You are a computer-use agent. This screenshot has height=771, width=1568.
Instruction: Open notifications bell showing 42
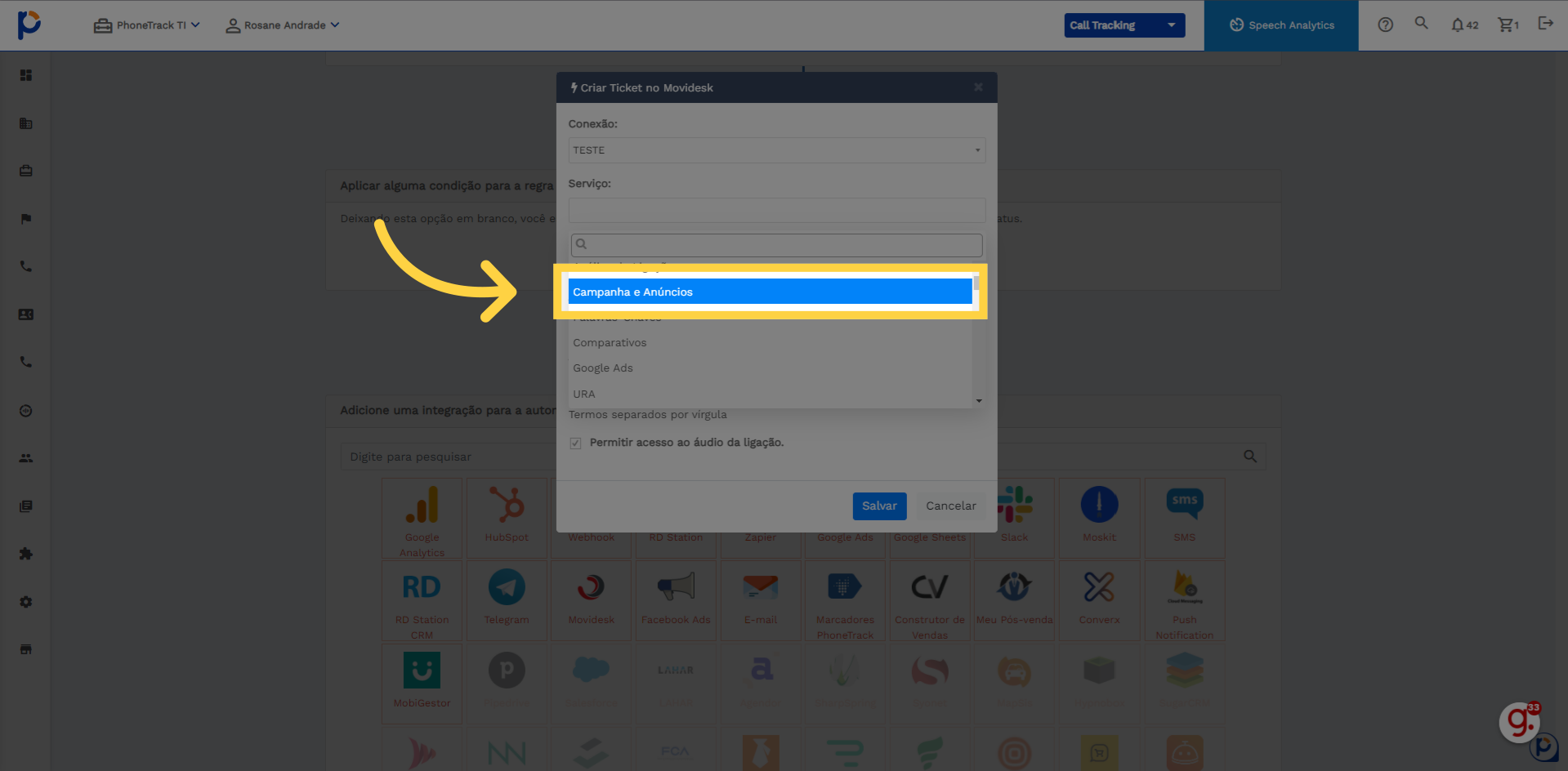[x=1464, y=25]
